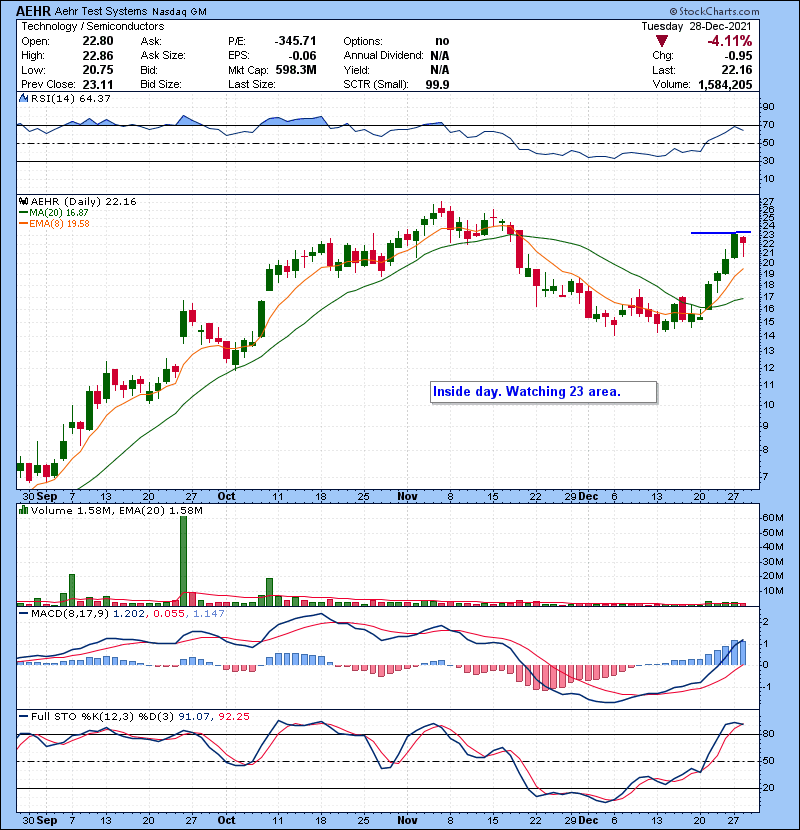Click the MA(20) 16.87 legend entry
The image size is (800, 830).
[53, 212]
